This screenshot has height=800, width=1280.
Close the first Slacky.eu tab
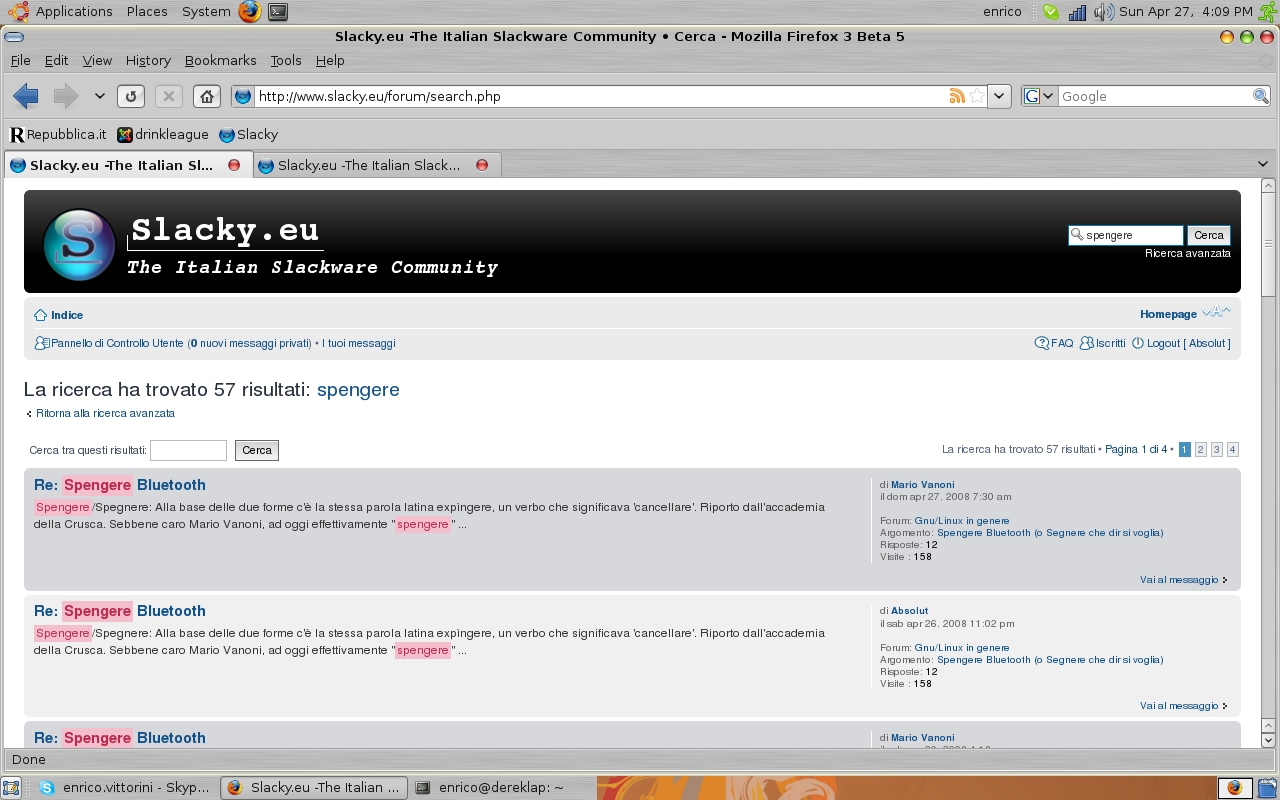234,165
